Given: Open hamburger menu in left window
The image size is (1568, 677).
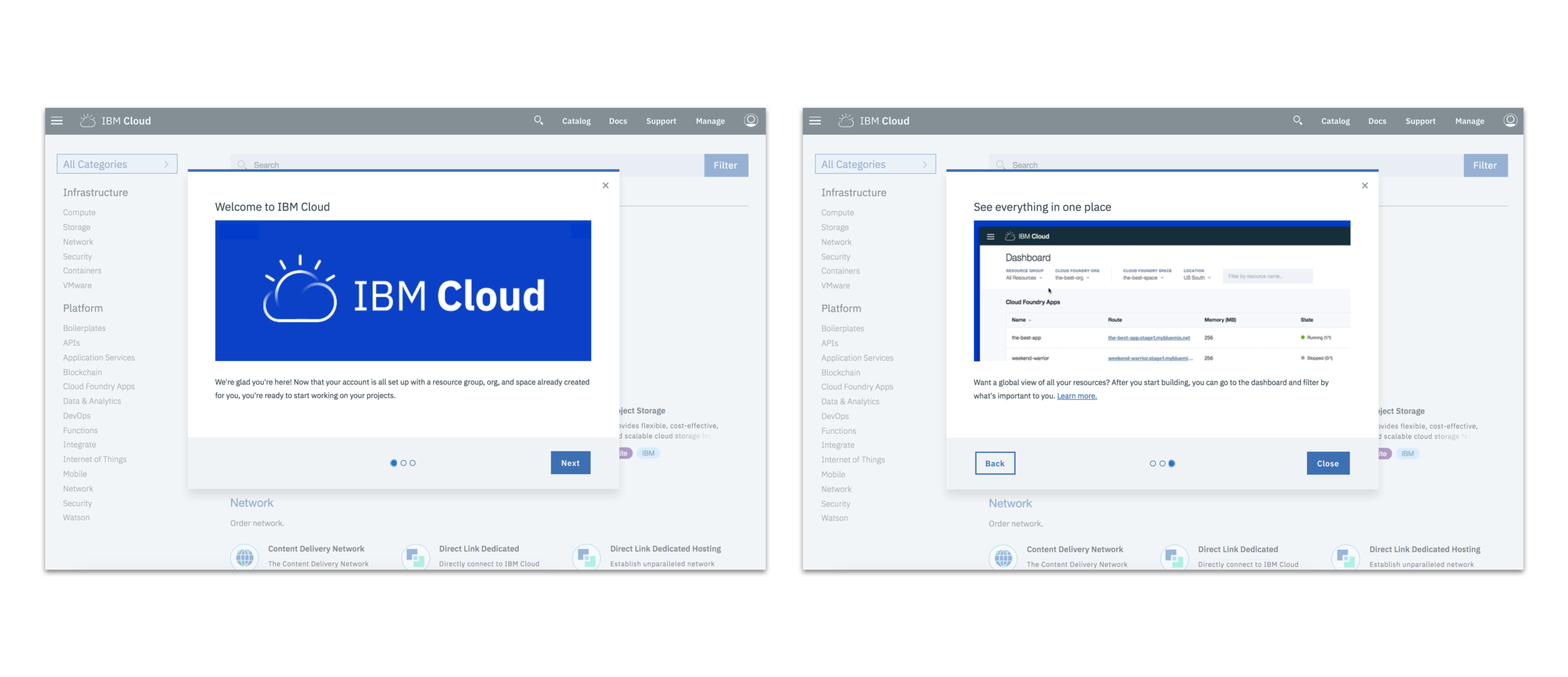Looking at the screenshot, I should coord(57,121).
